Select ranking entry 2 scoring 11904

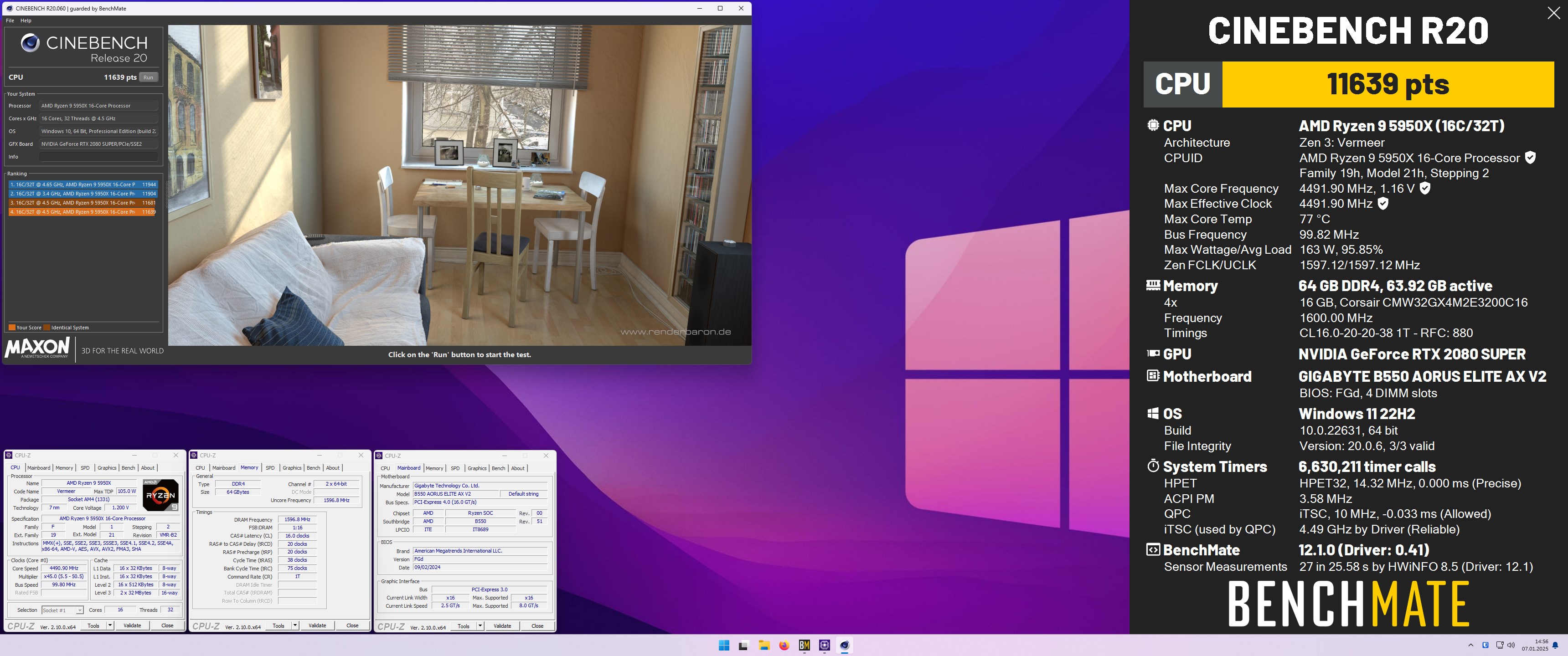[83, 194]
